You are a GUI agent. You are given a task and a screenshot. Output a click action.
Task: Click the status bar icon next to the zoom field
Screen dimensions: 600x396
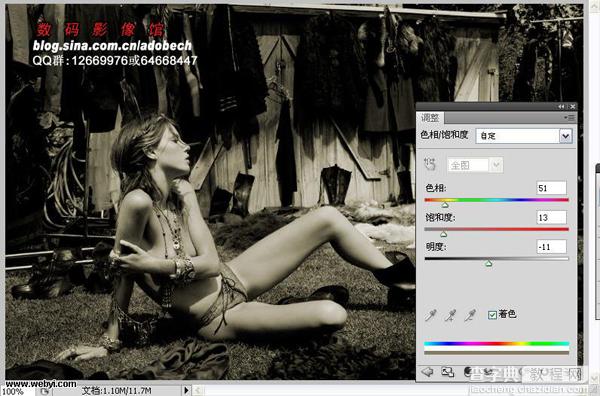pos(45,391)
